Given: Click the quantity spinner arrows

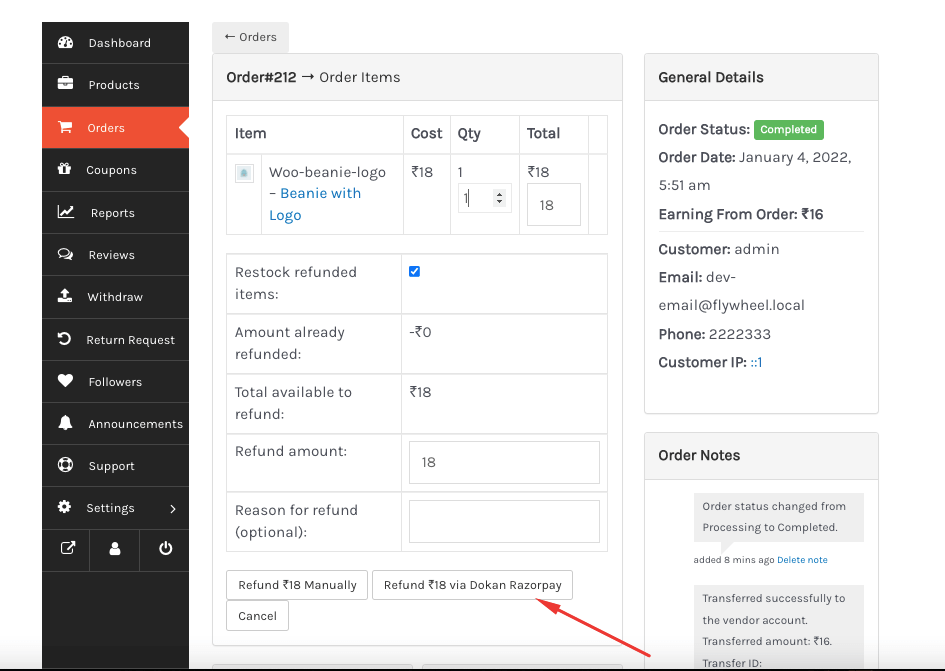Looking at the screenshot, I should [x=500, y=198].
